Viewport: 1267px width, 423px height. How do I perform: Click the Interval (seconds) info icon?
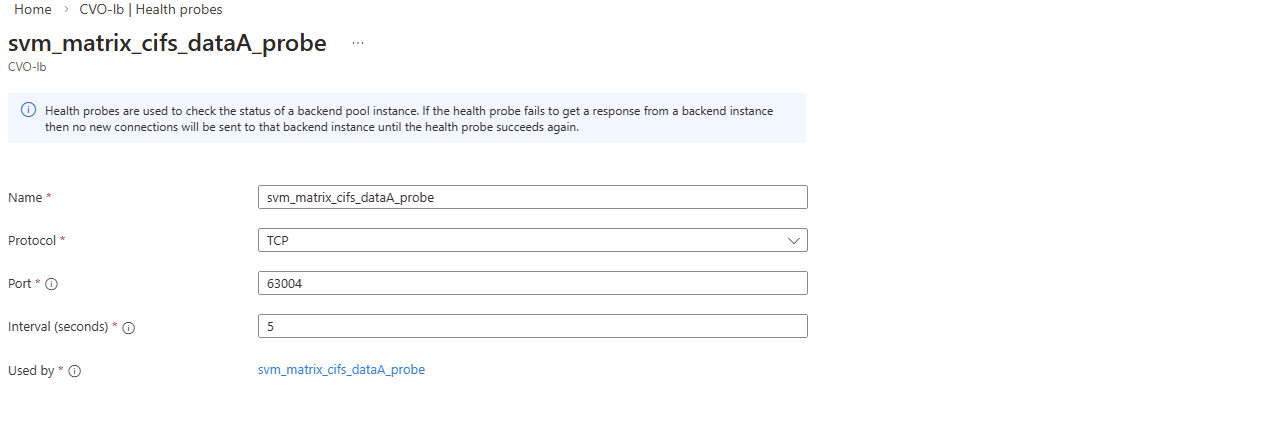pos(128,327)
